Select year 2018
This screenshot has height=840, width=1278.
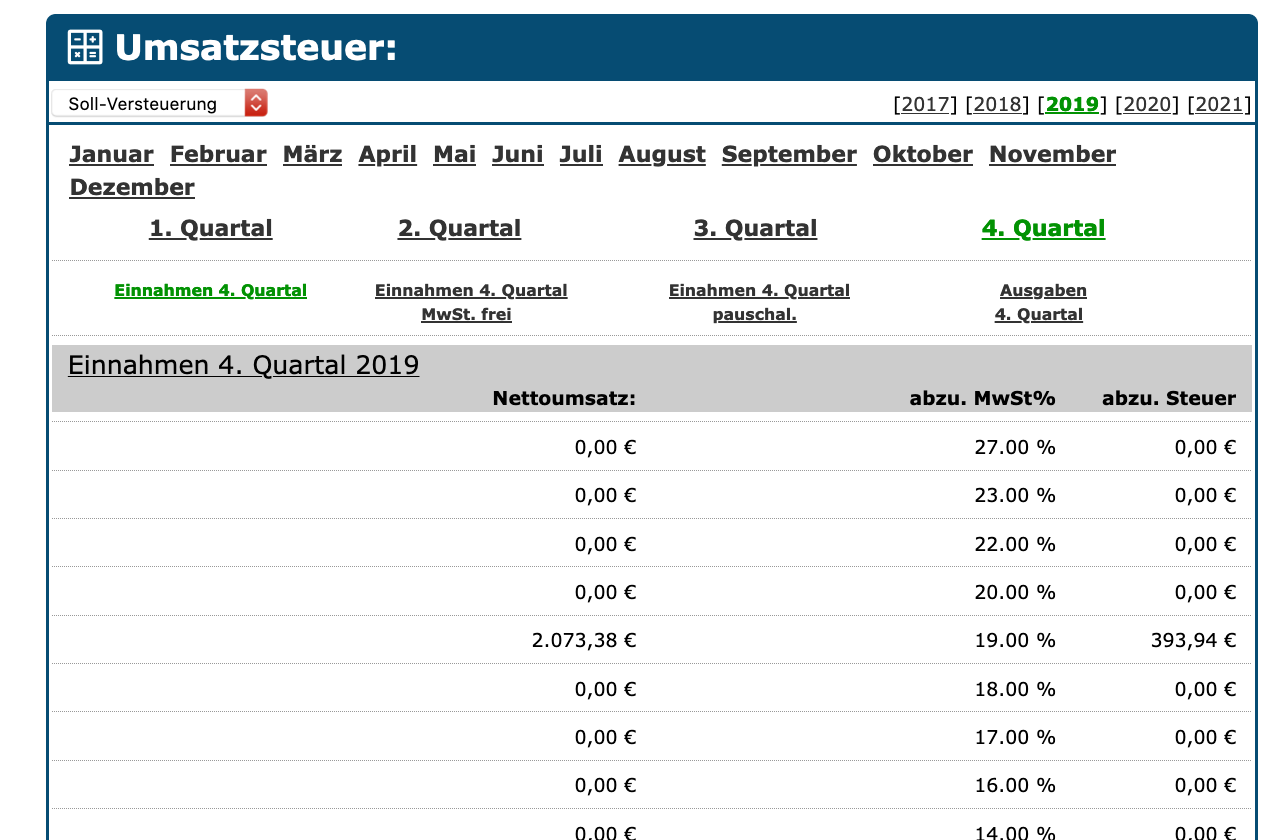click(997, 104)
